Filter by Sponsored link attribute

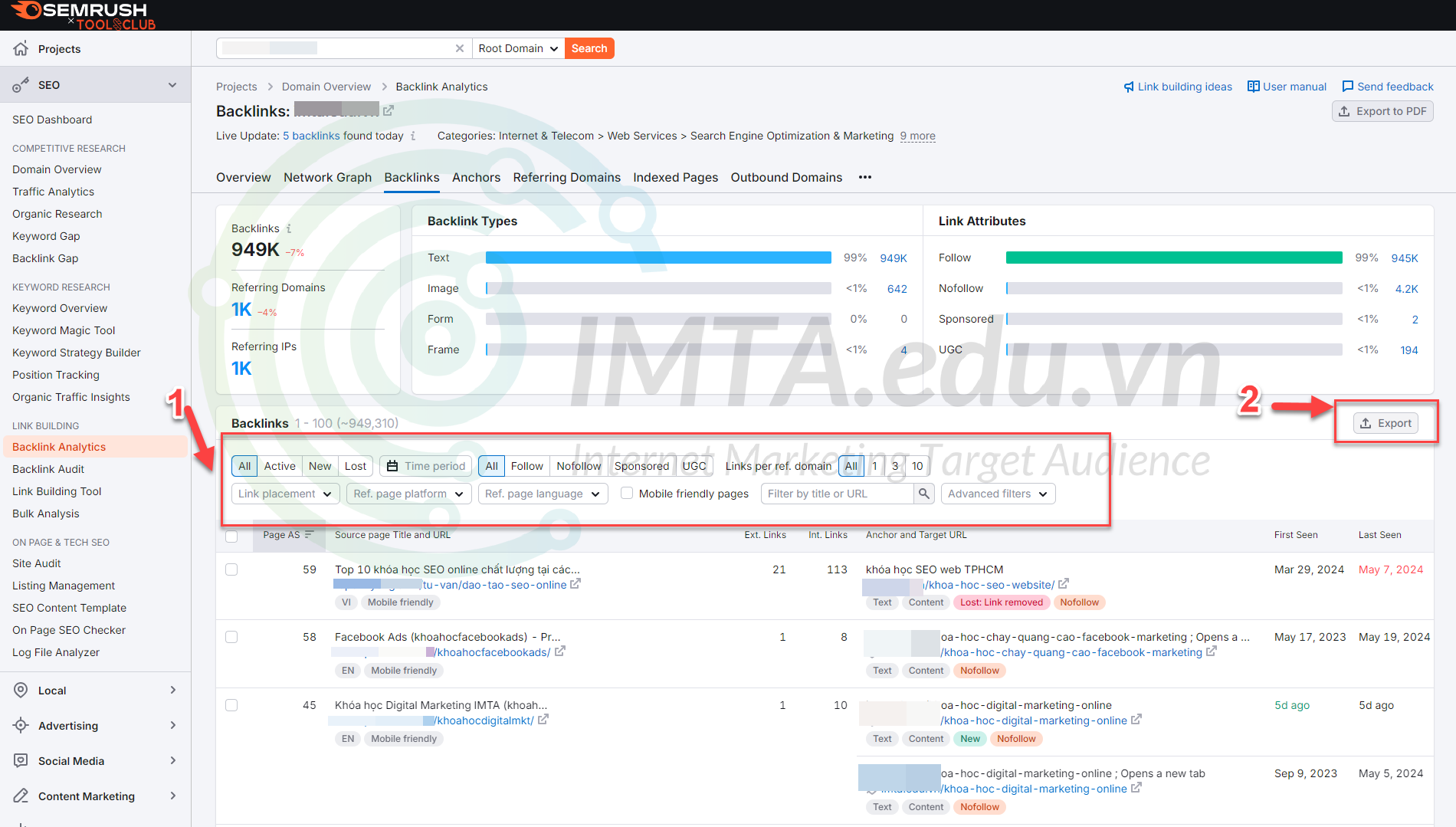(641, 466)
